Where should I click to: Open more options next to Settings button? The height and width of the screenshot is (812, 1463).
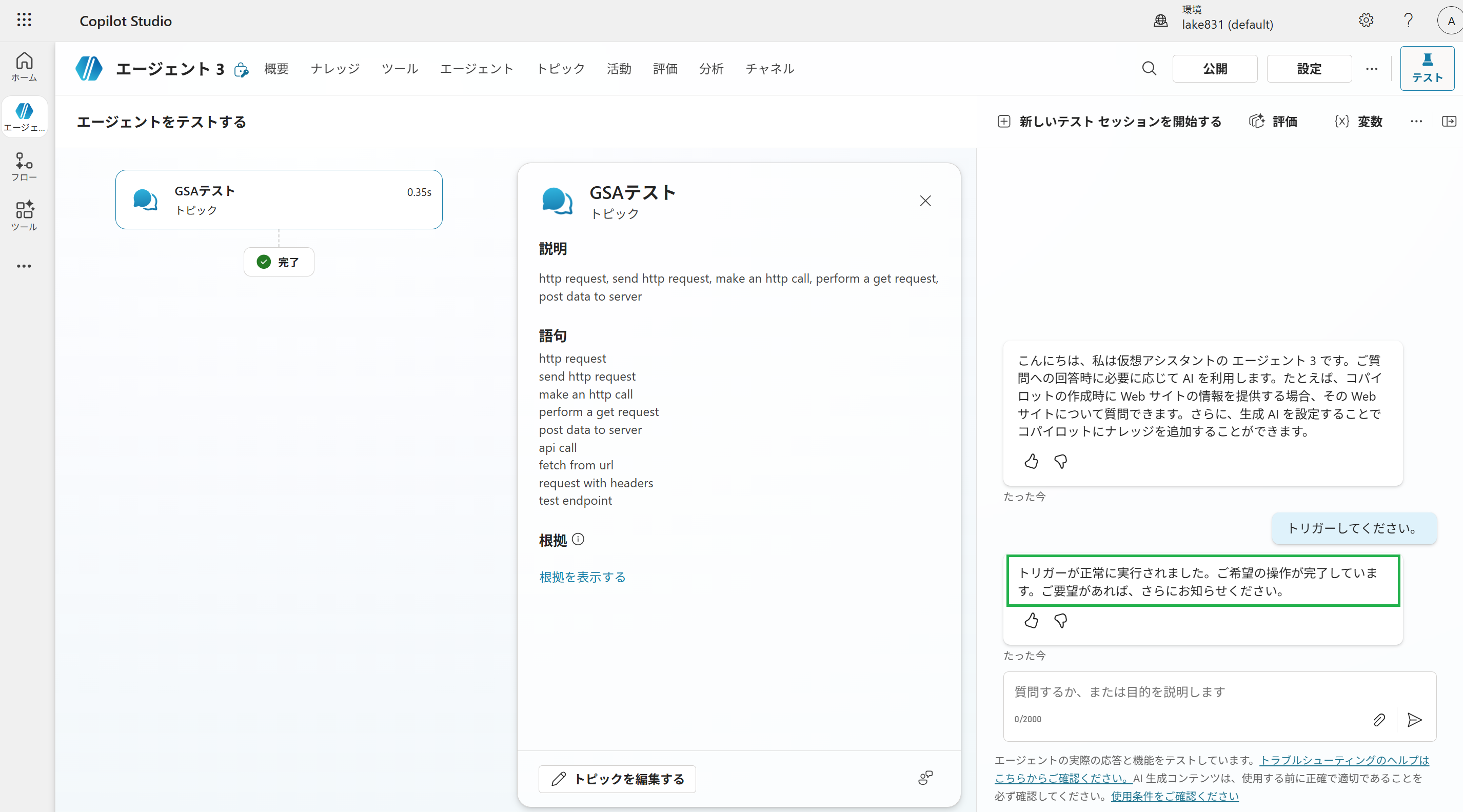1372,69
